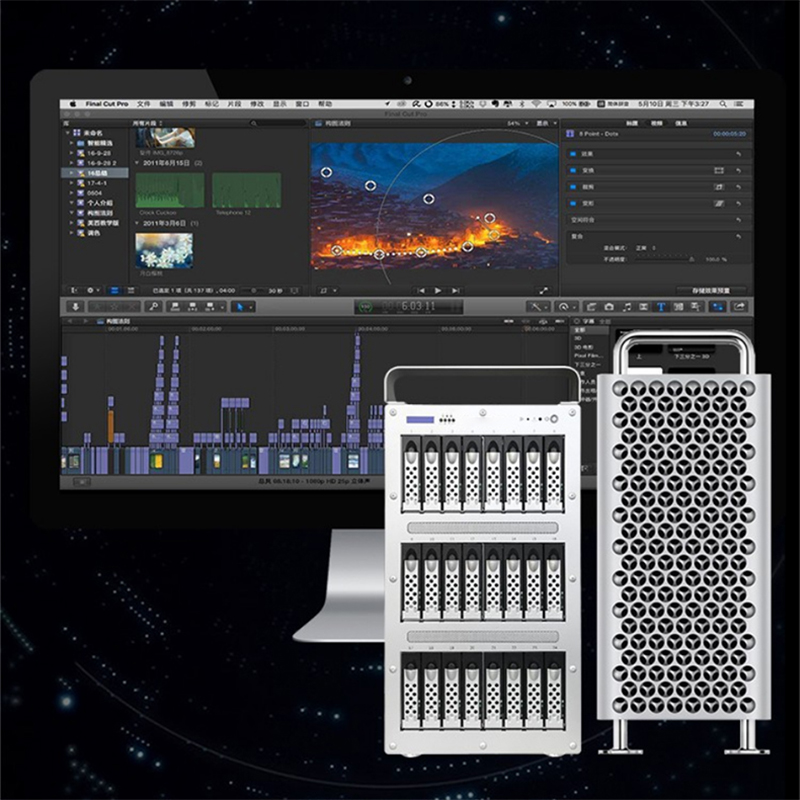Open the music and sound browser
This screenshot has width=800, height=800.
coord(627,306)
